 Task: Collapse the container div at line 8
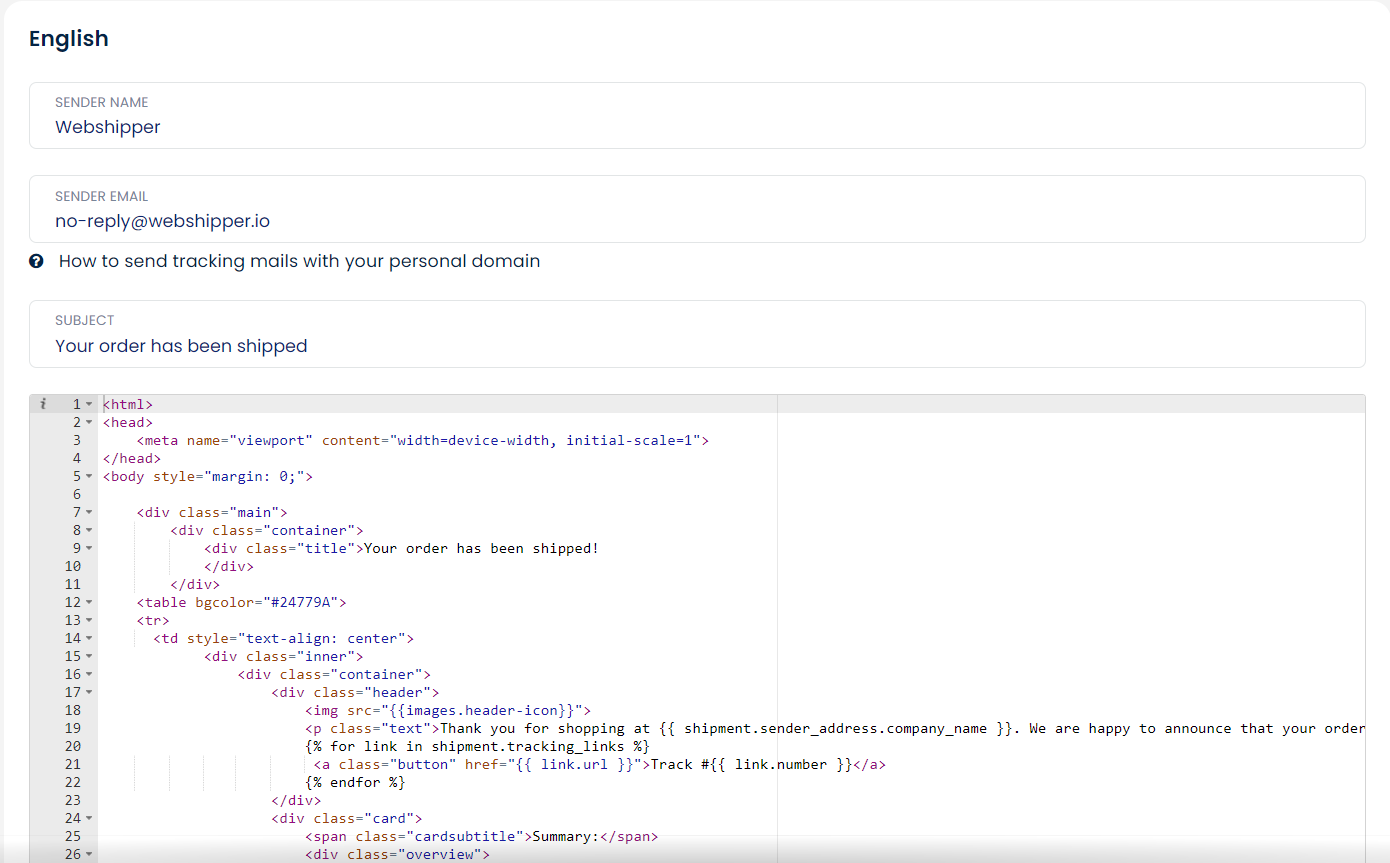click(x=89, y=530)
